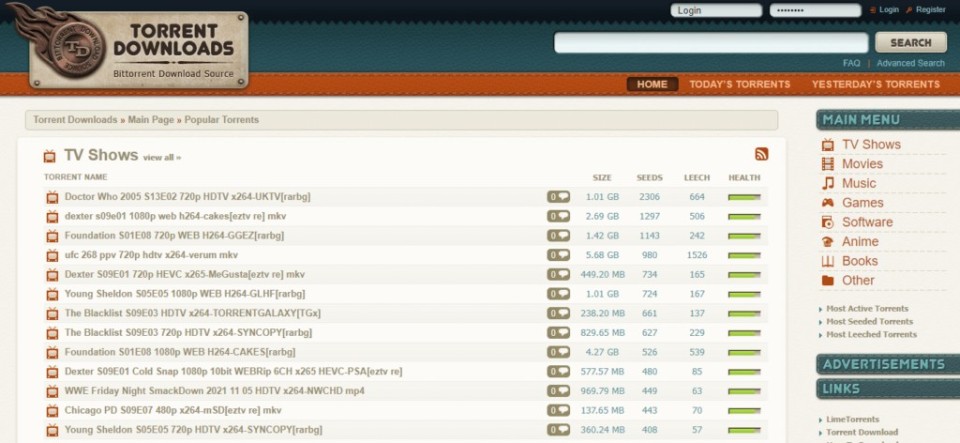Open comments bubble for Blacklist S09E03 TORRENTGALAXY
960x443 pixels.
[x=558, y=313]
